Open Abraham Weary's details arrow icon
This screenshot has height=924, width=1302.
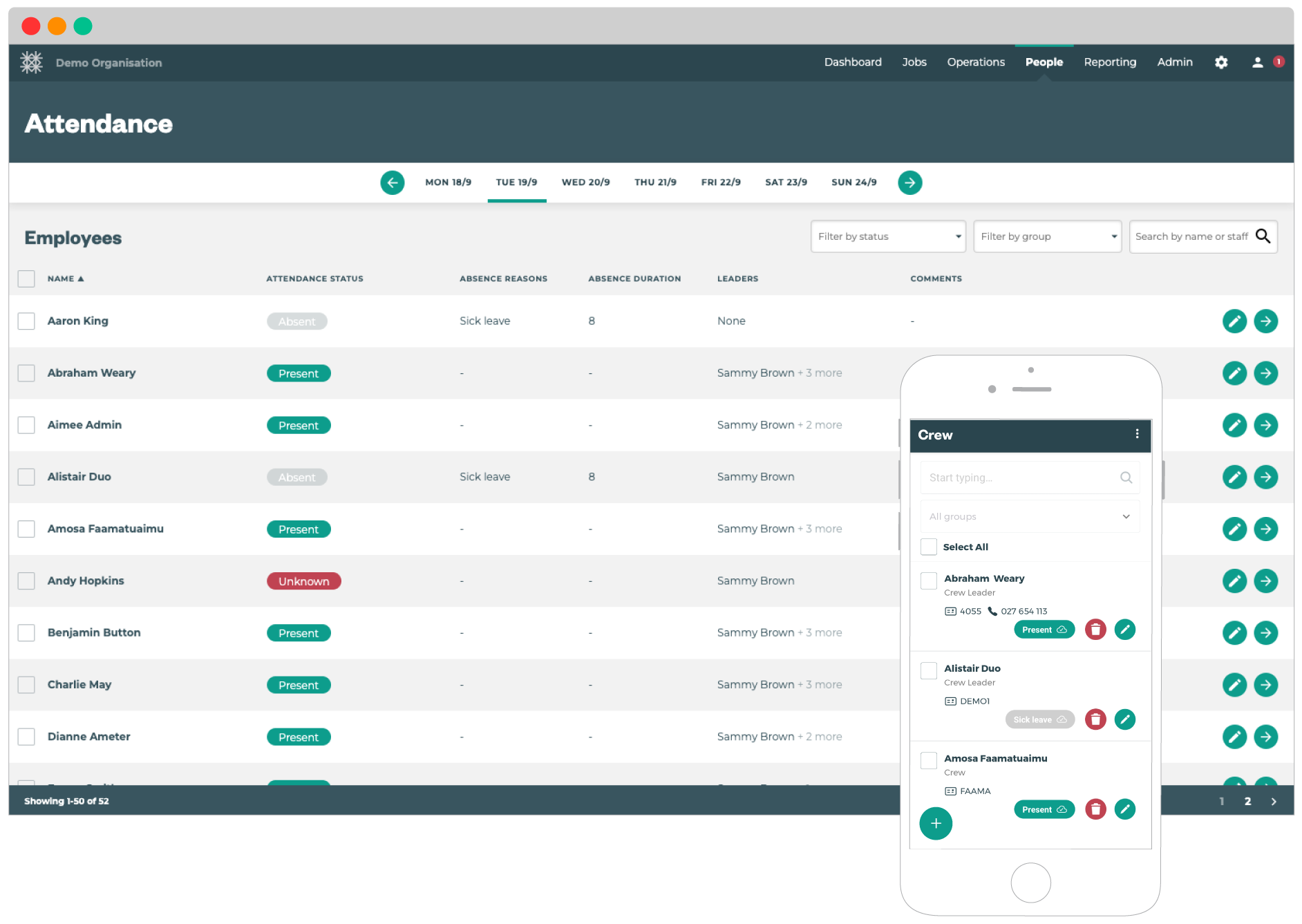tap(1265, 373)
